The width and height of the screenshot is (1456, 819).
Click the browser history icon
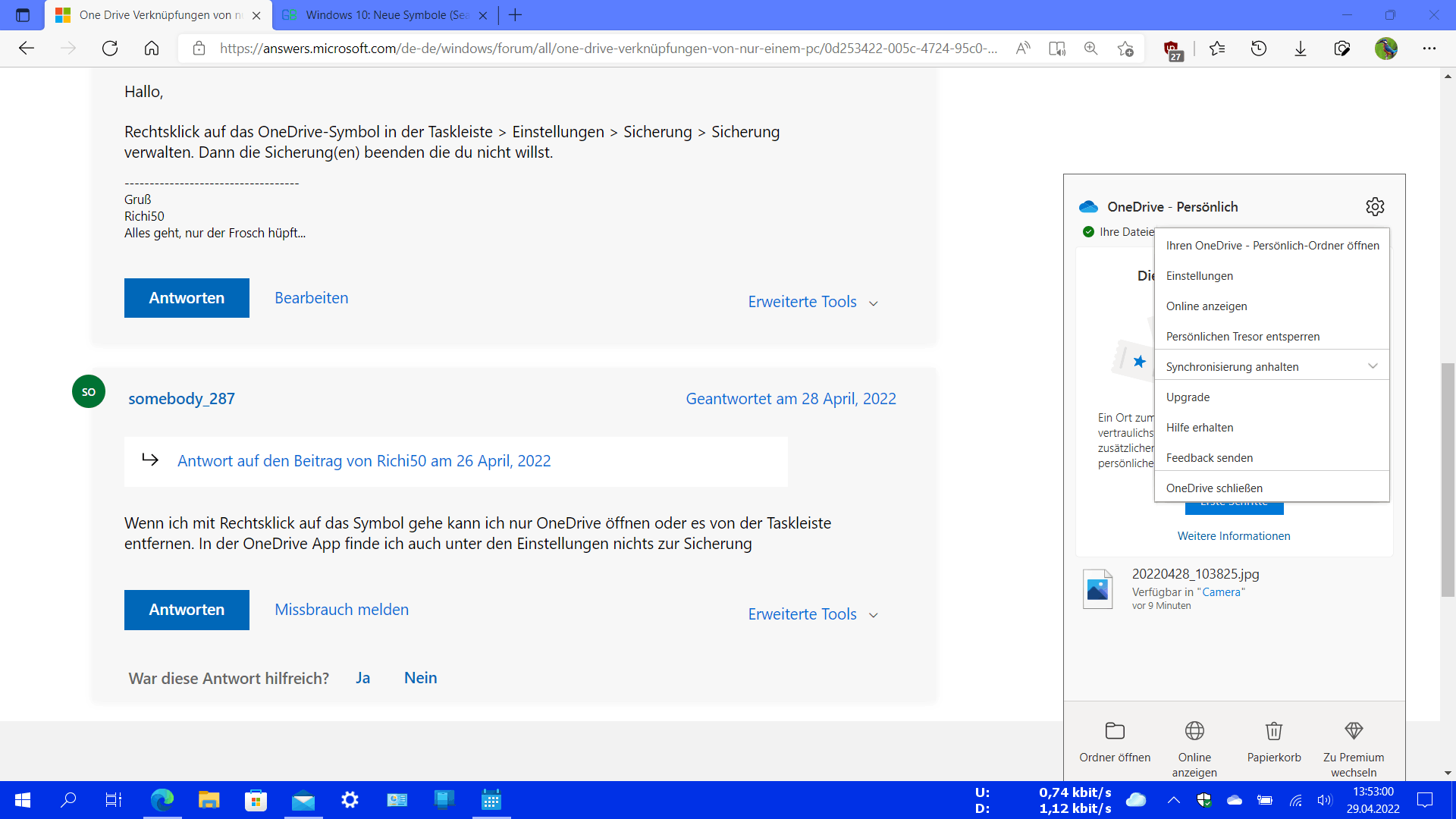[x=1259, y=49]
